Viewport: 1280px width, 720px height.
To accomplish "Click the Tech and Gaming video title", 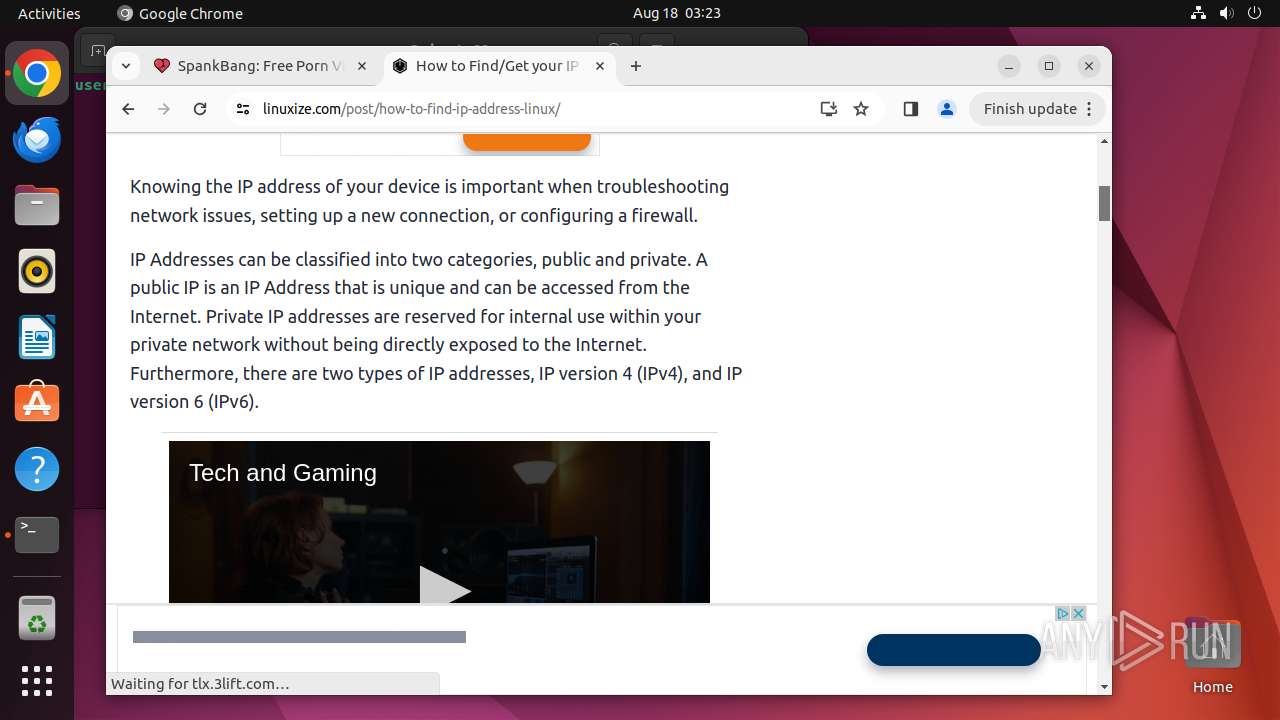I will [283, 473].
